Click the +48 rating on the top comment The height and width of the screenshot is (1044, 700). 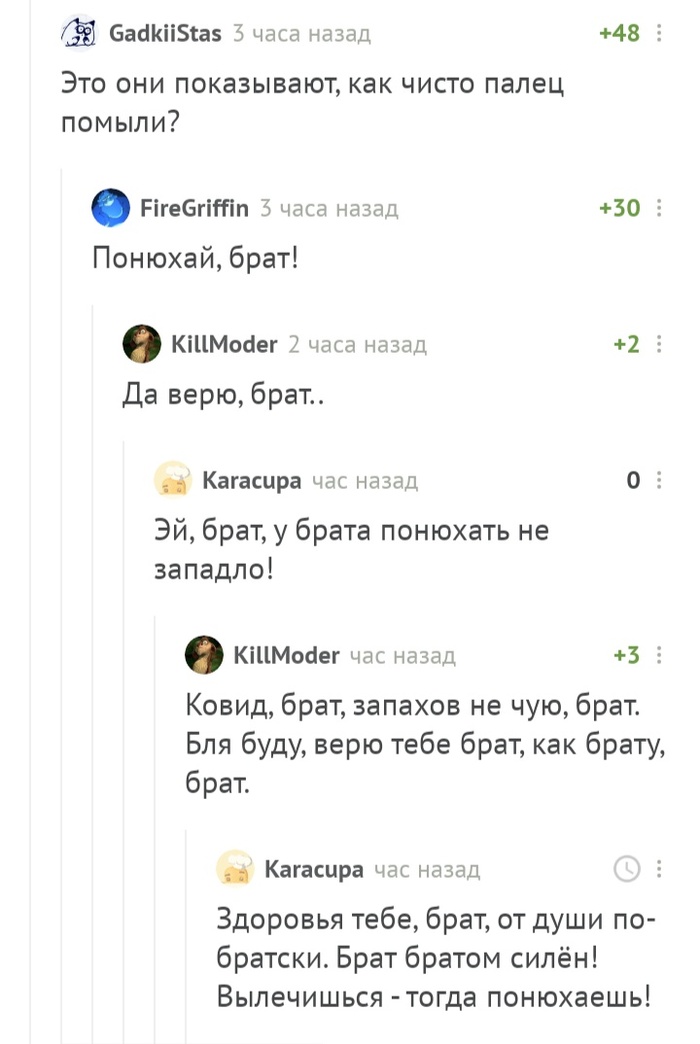[x=619, y=34]
